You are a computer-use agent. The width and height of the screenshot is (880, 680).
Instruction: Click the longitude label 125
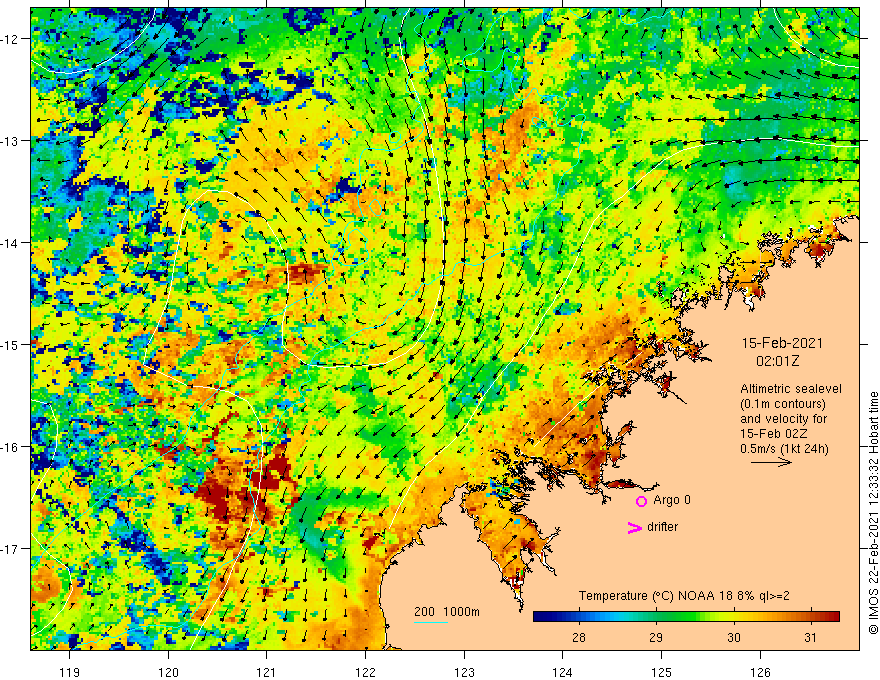[x=662, y=672]
